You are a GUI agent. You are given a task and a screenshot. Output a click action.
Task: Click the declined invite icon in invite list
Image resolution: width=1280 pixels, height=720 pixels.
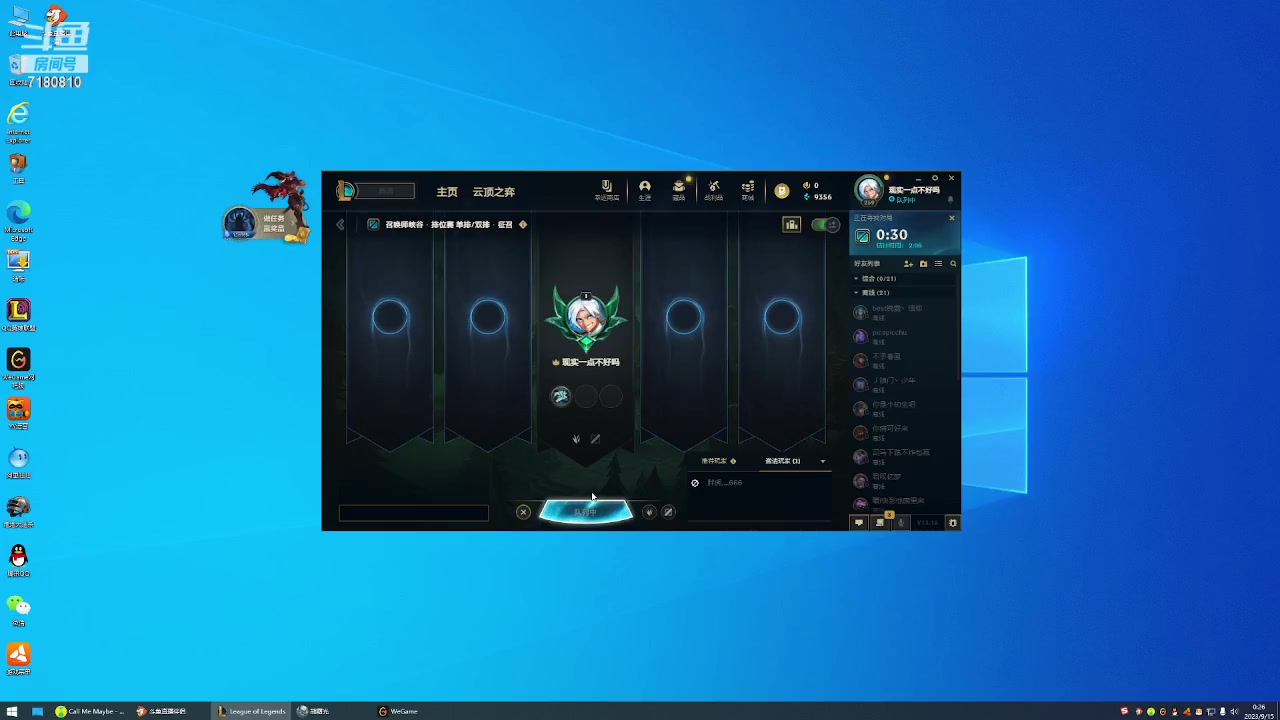695,483
